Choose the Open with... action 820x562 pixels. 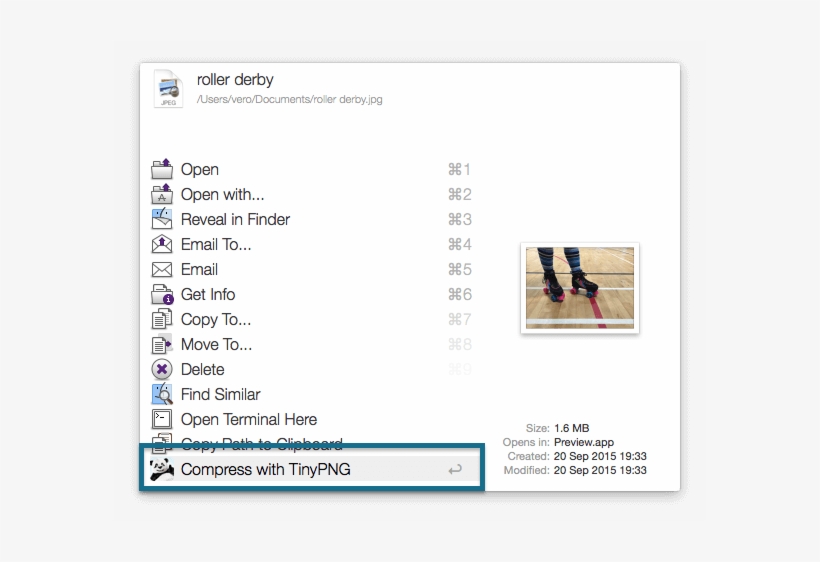coord(312,194)
